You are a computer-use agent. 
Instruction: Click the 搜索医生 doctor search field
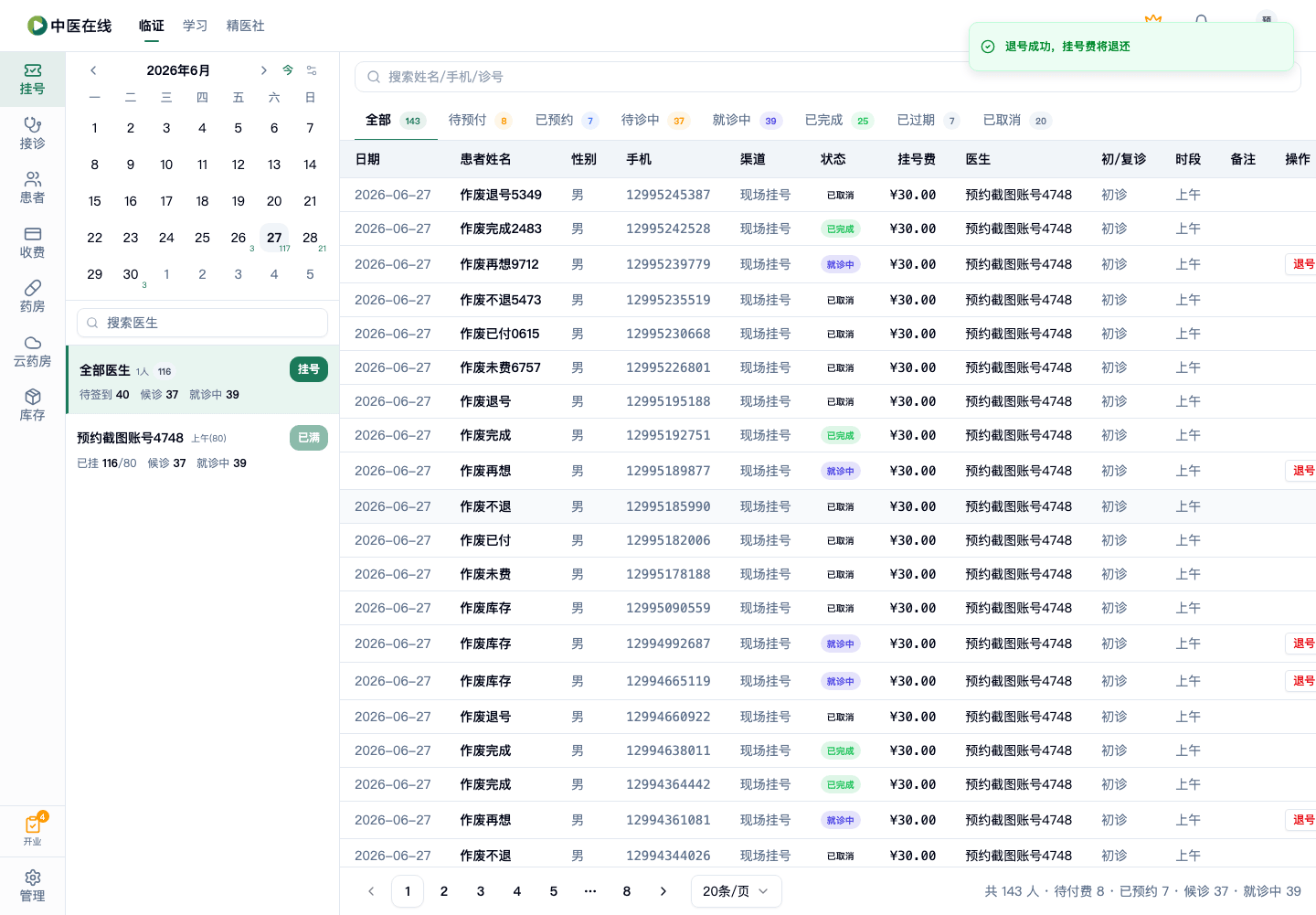pos(202,323)
